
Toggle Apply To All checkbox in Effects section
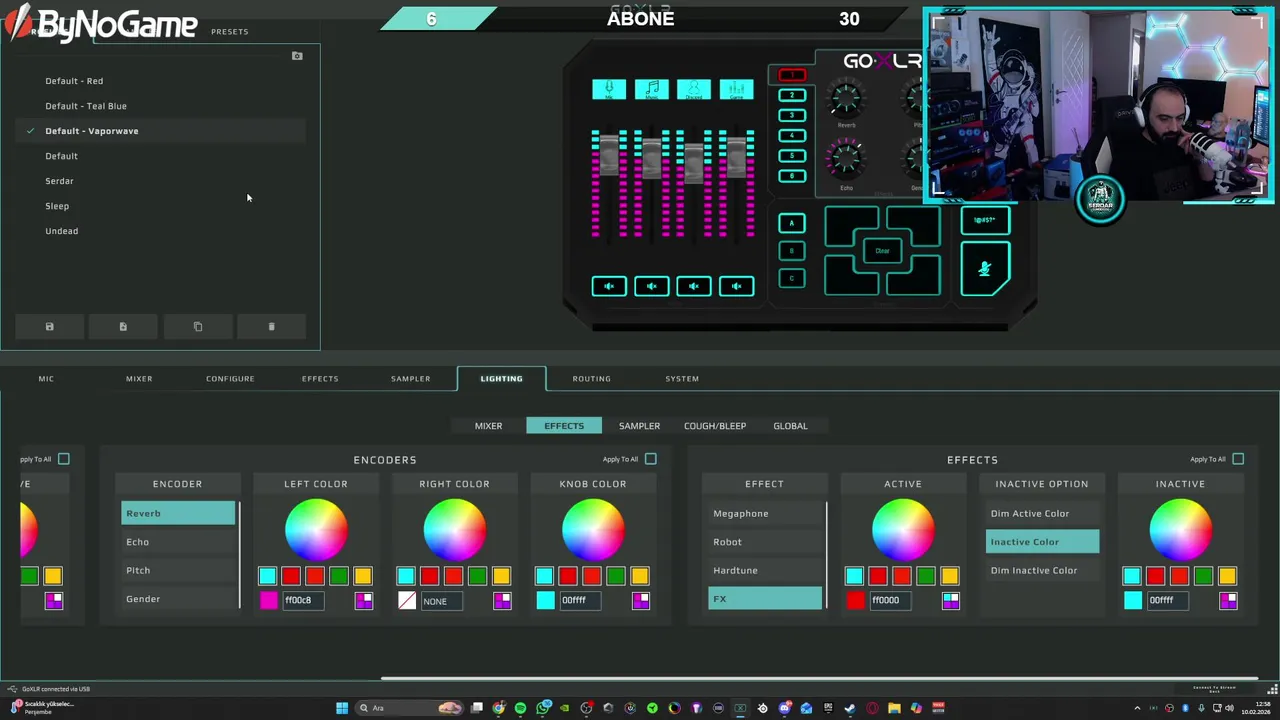[x=1238, y=459]
